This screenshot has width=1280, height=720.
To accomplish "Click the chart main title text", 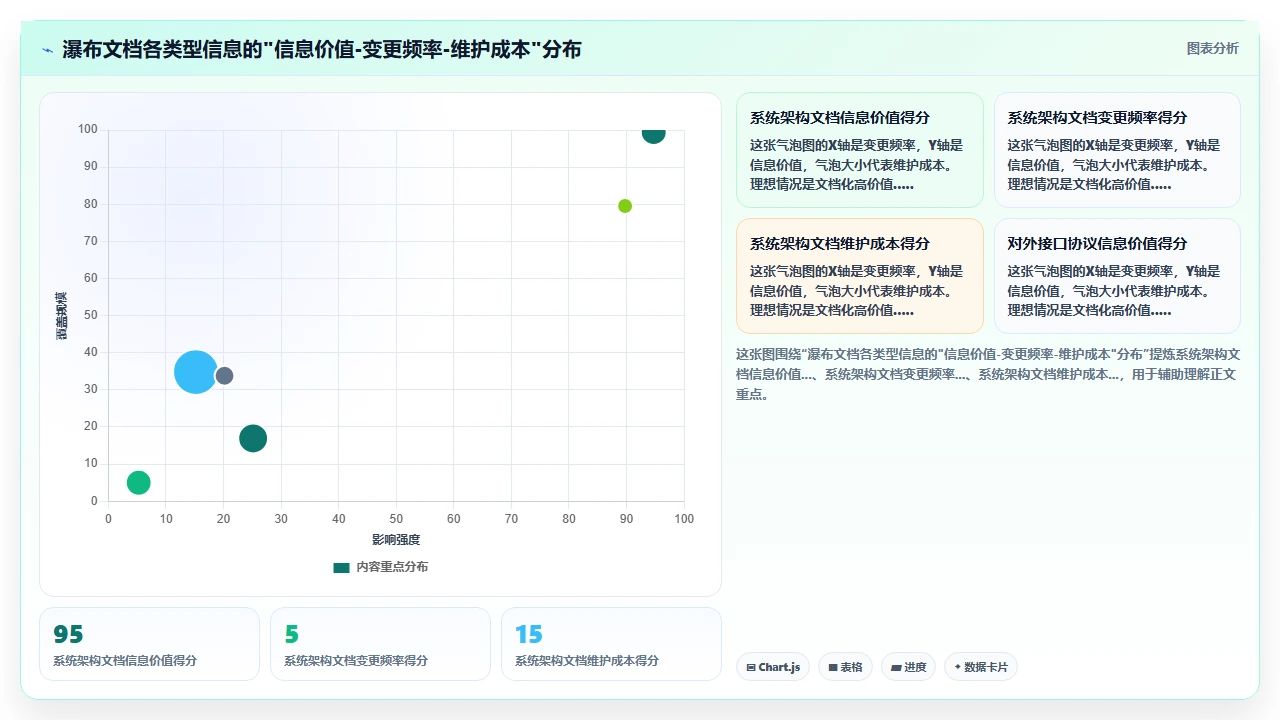I will (x=322, y=50).
